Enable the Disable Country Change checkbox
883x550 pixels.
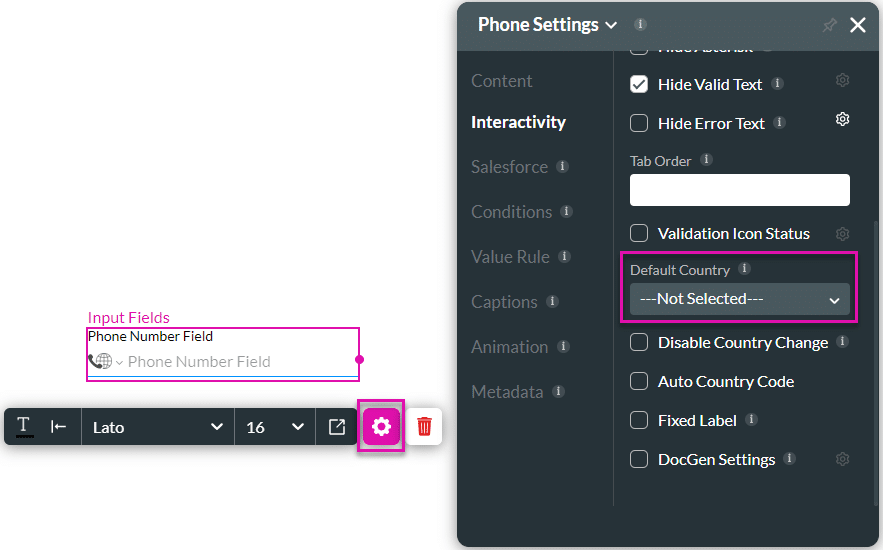[639, 342]
